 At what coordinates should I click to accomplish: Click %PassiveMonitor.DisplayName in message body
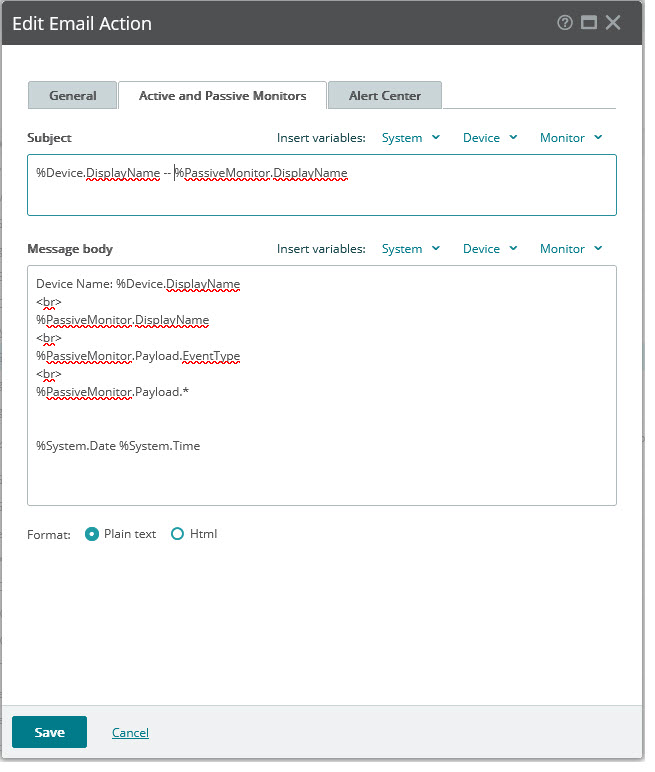[123, 320]
